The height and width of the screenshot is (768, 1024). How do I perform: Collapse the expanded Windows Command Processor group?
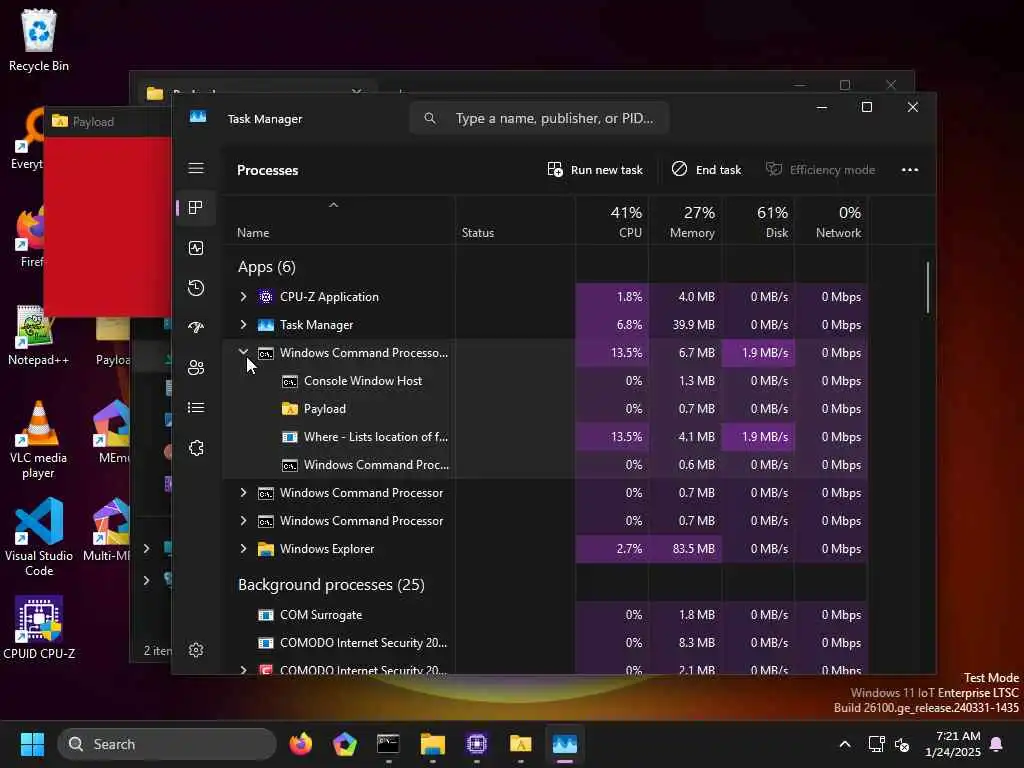click(244, 352)
